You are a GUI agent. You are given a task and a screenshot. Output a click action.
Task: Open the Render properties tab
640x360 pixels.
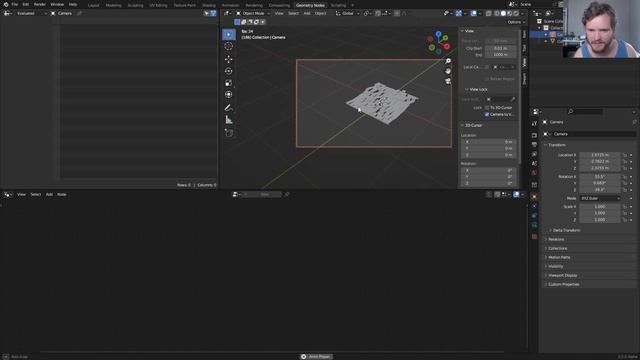pos(534,135)
